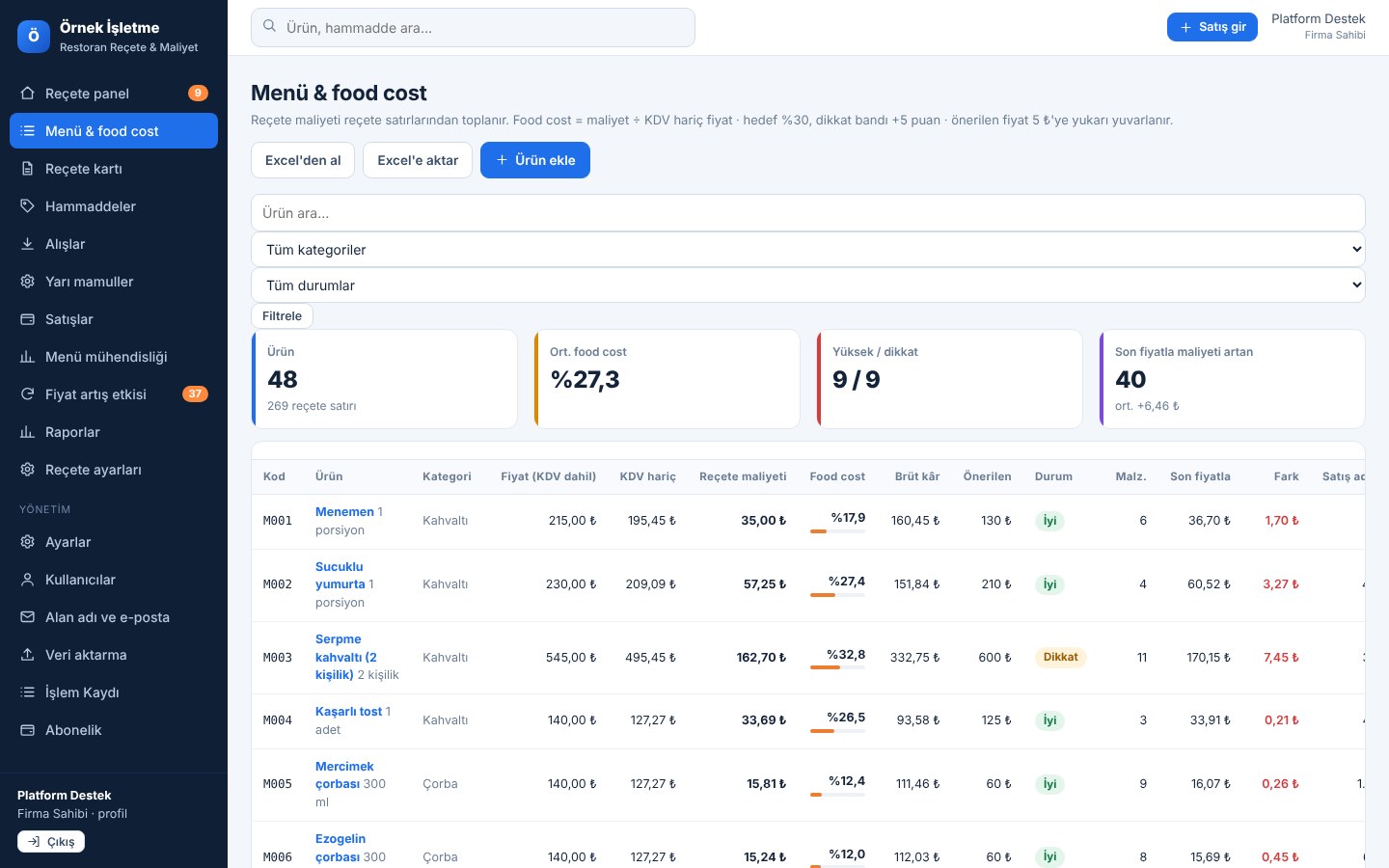Viewport: 1389px width, 868px height.
Task: Click the Ürün ekle button
Action: click(x=535, y=160)
